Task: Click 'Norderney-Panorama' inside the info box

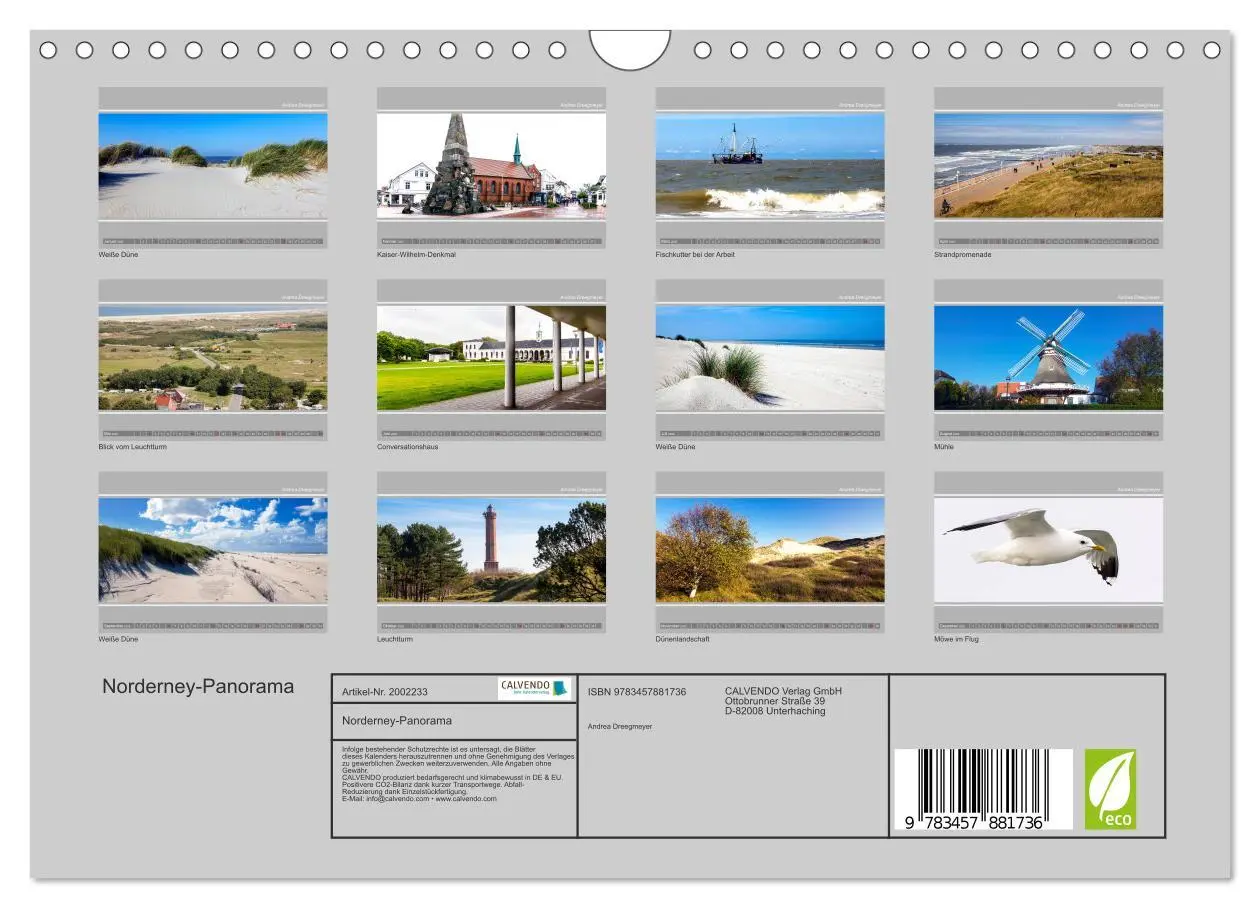Action: tap(397, 721)
